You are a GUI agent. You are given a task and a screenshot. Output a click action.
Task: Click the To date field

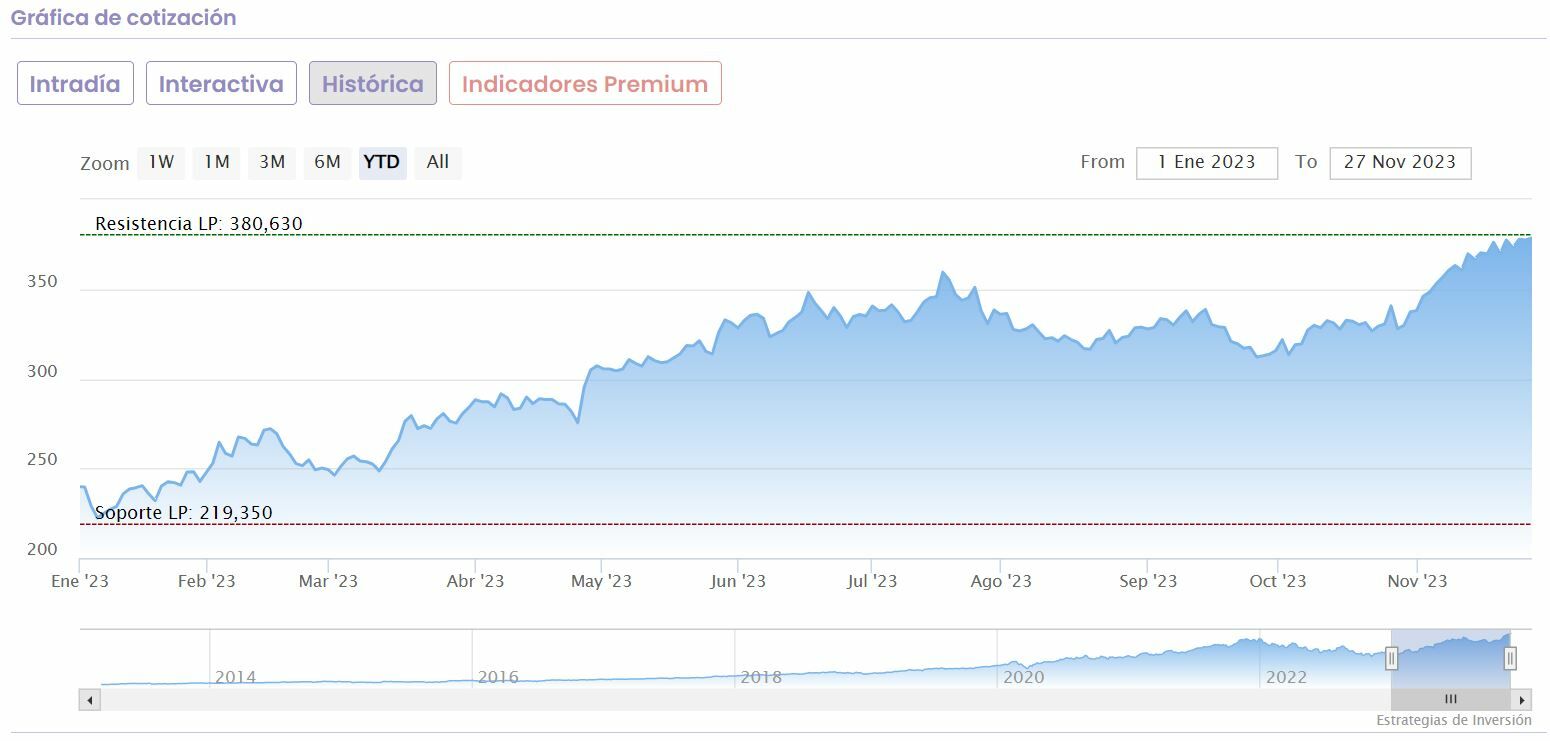click(x=1399, y=162)
